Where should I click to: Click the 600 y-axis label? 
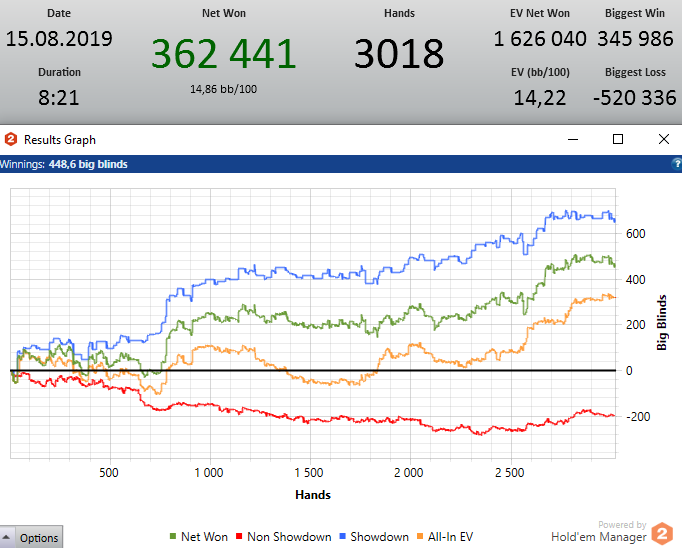click(x=635, y=234)
